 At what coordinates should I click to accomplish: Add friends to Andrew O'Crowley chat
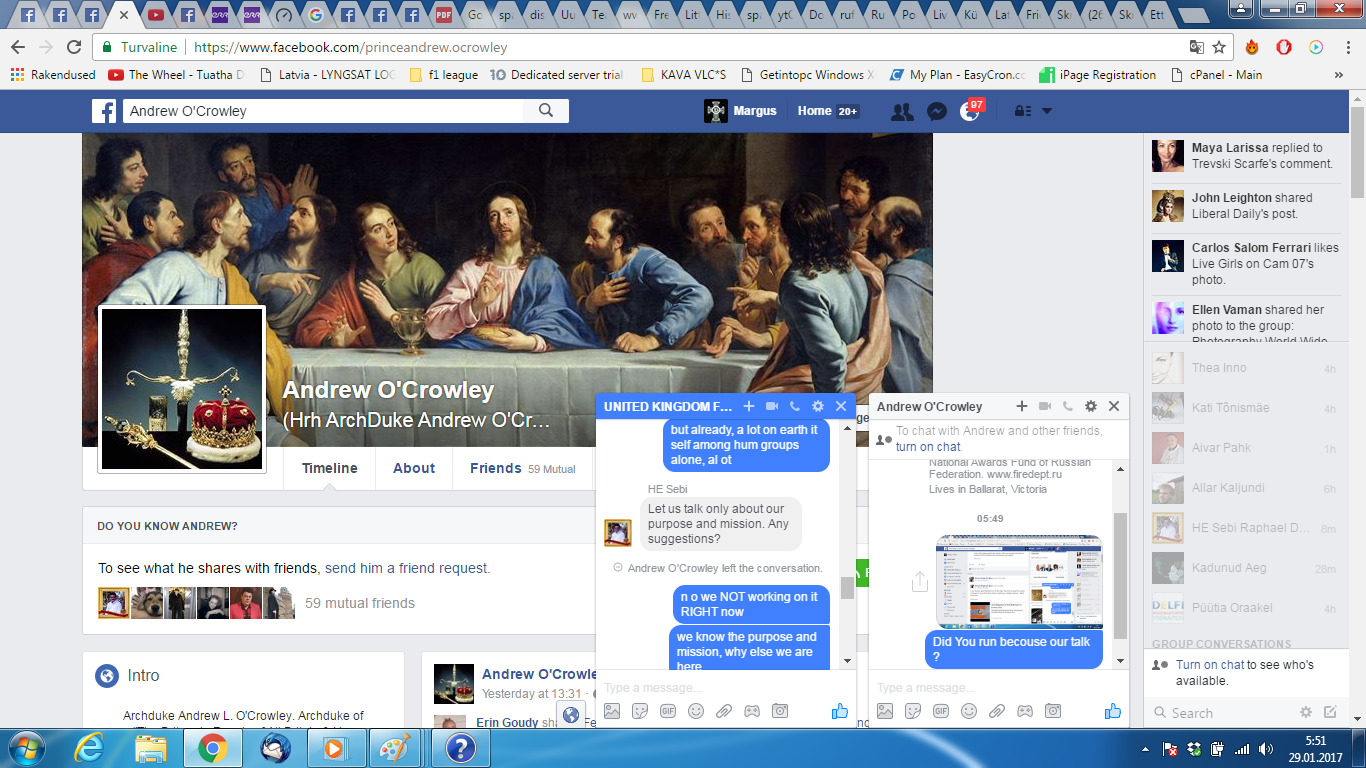(1022, 406)
